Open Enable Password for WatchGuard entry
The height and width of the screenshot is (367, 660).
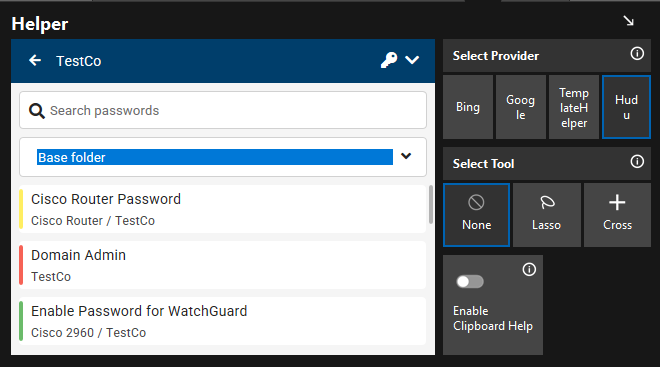[223, 321]
